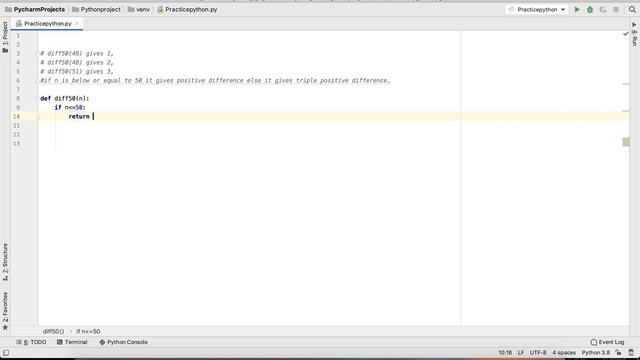
Task: Click the comment '# diff50(48) gives 2,'
Action: click(77, 62)
